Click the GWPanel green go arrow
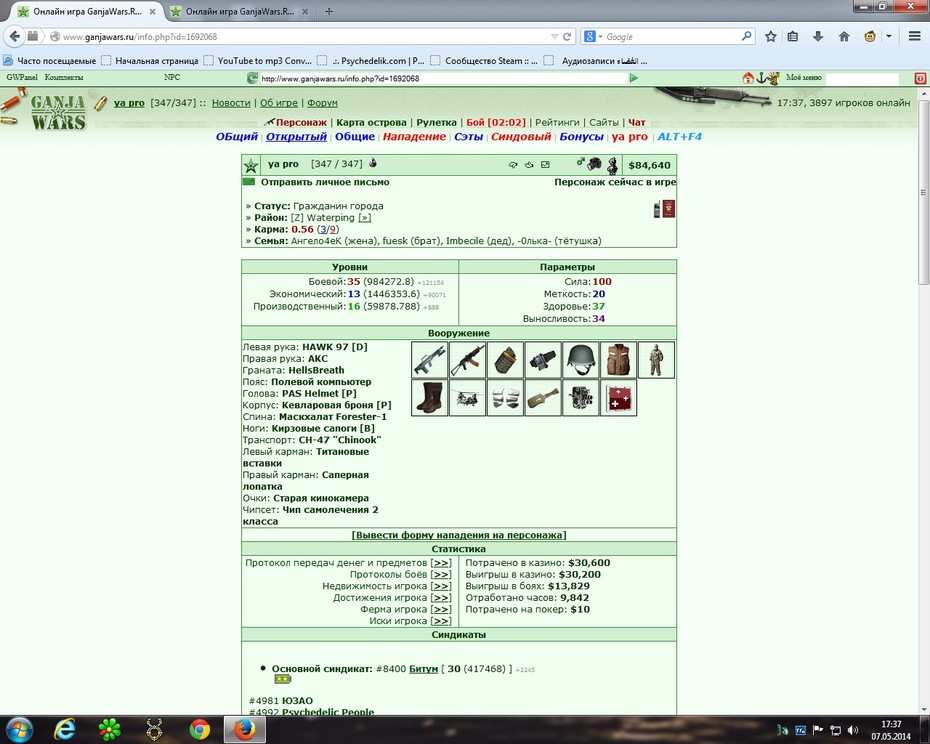Viewport: 930px width, 744px height. pyautogui.click(x=633, y=78)
